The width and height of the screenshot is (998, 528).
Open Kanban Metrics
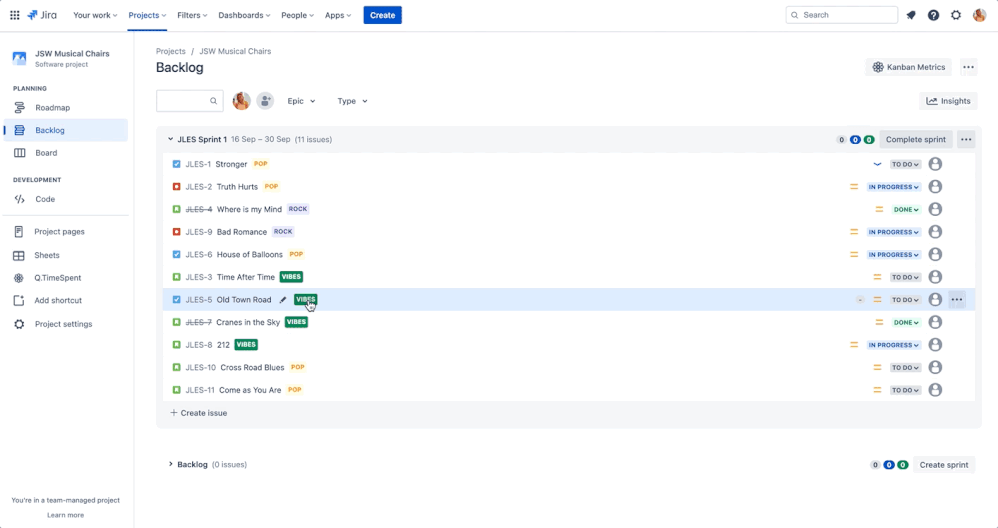pyautogui.click(x=908, y=67)
